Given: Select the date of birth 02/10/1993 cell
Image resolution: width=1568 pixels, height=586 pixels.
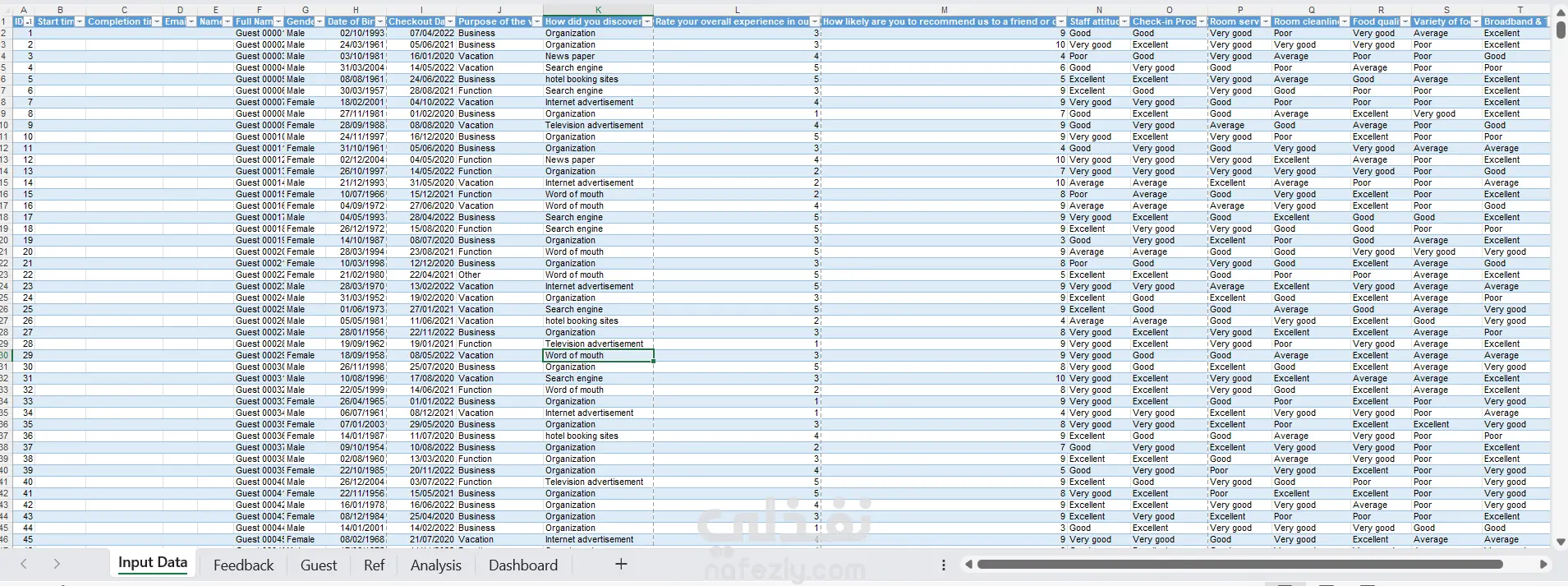Looking at the screenshot, I should 356,34.
